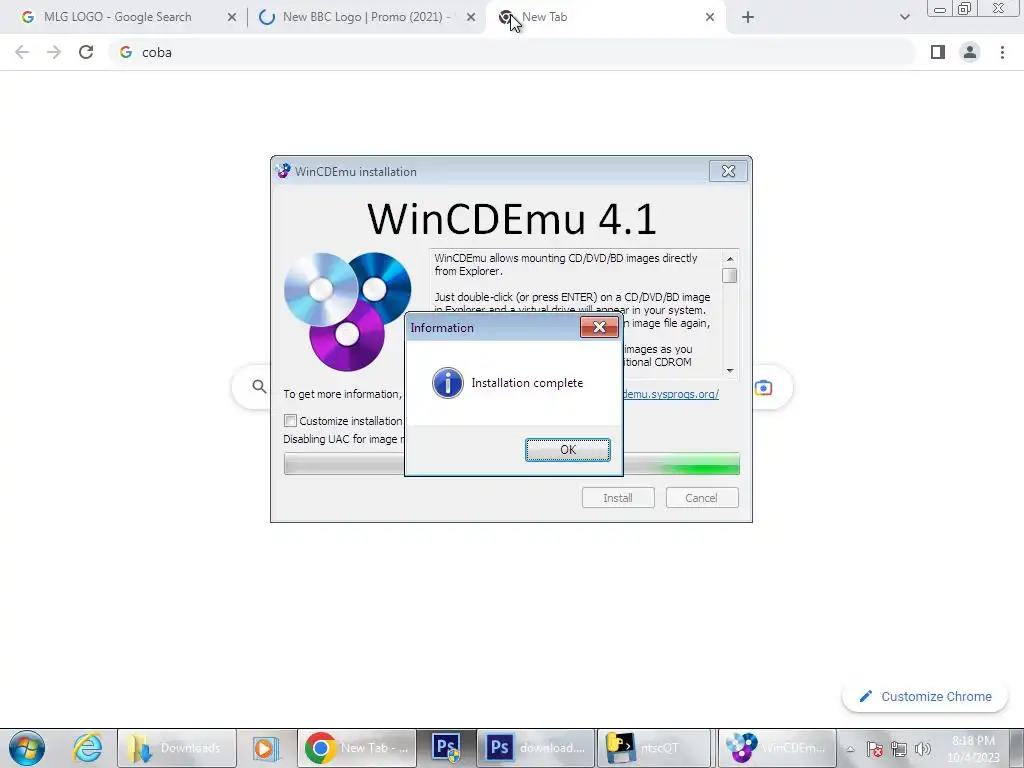Open the tab search dropdown chevron

(x=904, y=17)
